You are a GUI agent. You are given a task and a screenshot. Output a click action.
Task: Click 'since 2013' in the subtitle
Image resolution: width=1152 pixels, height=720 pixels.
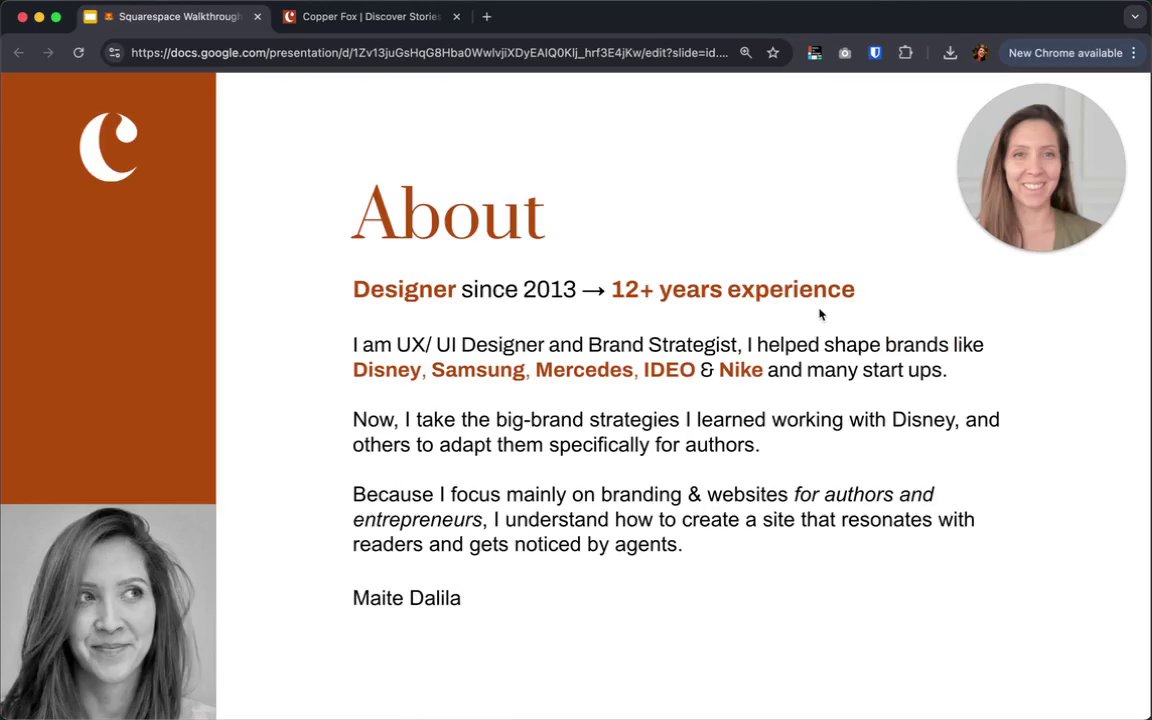pos(518,289)
